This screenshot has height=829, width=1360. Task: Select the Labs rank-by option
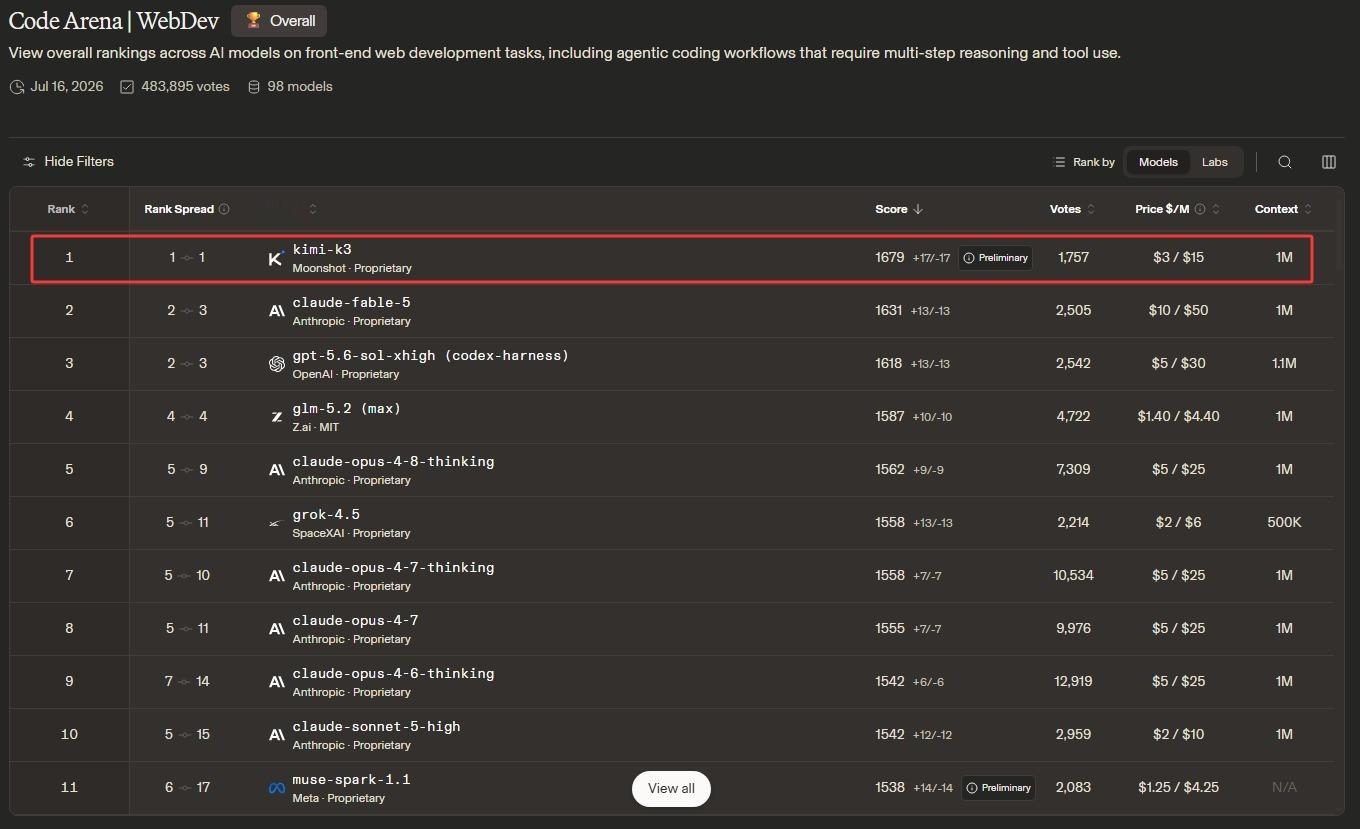tap(1214, 162)
